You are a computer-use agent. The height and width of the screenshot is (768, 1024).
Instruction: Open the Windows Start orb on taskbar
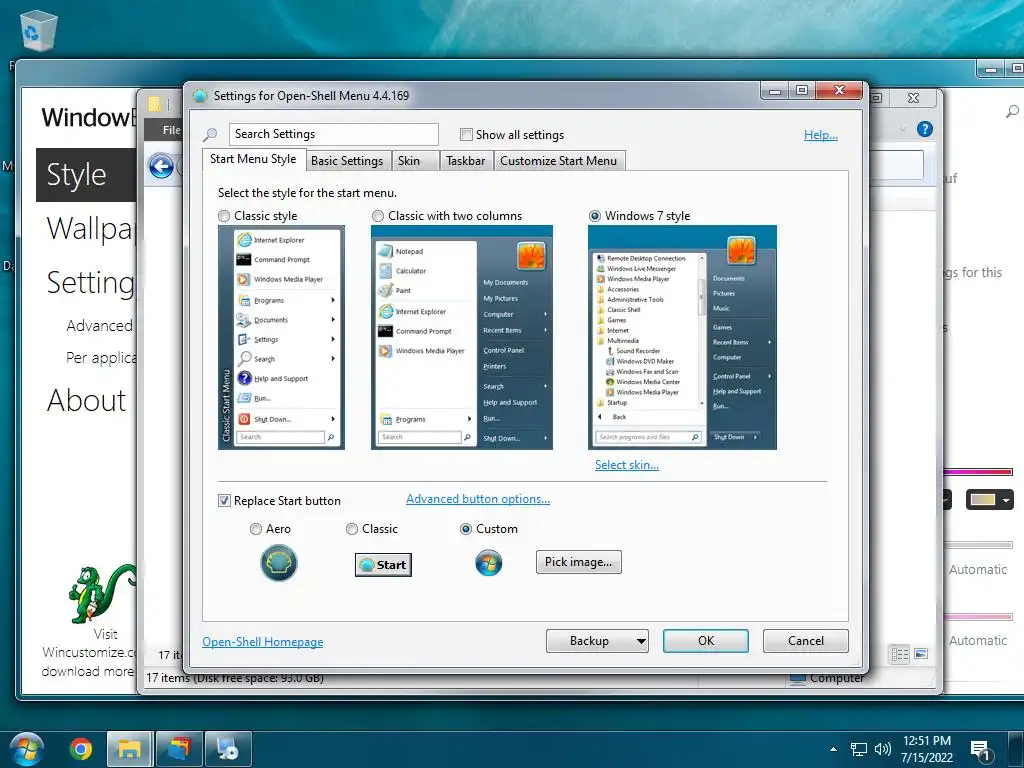click(26, 749)
